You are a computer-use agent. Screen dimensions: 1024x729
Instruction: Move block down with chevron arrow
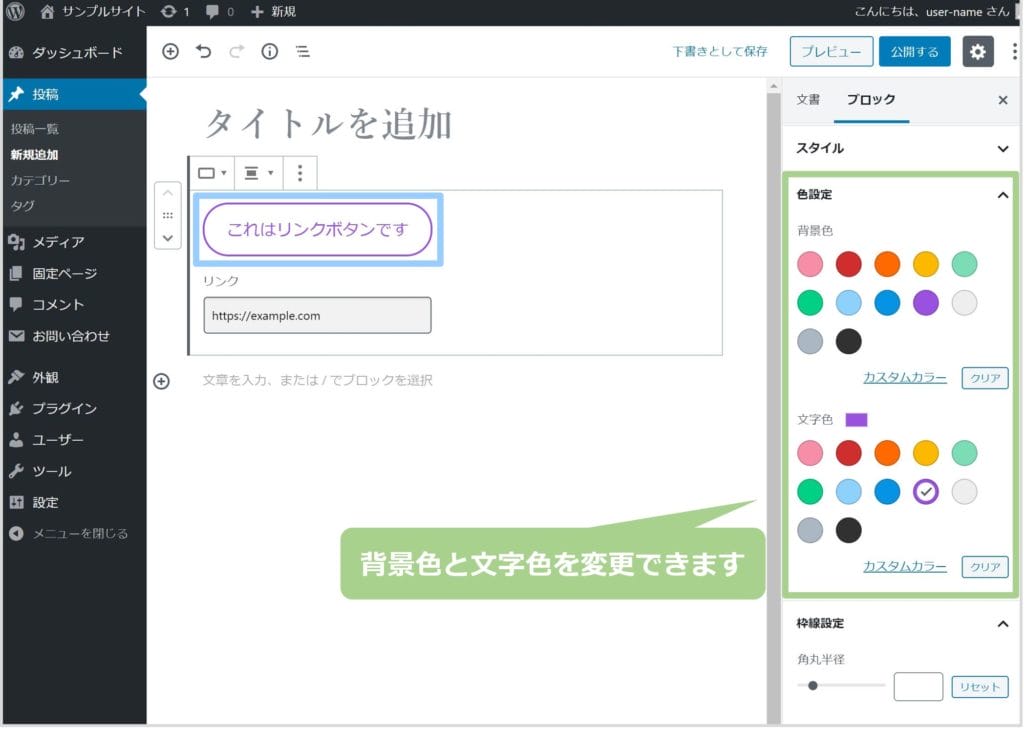coord(168,238)
